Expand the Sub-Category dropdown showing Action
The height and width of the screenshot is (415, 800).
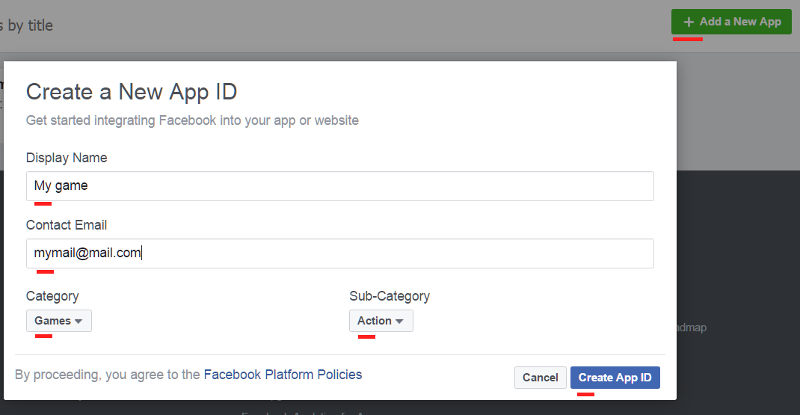pyautogui.click(x=381, y=321)
